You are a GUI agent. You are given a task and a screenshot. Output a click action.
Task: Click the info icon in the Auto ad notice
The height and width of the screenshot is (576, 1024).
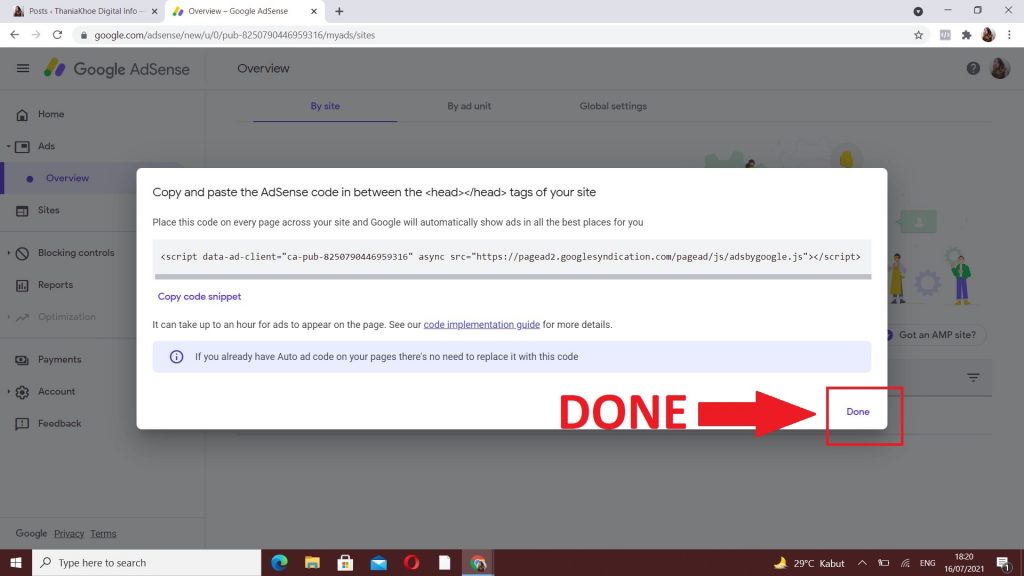(x=176, y=357)
